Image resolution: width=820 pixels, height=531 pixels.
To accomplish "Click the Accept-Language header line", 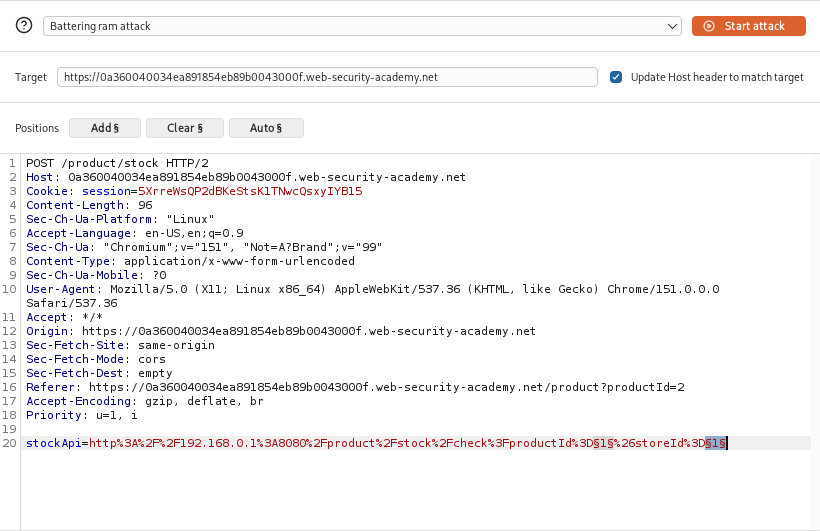I will pos(134,233).
